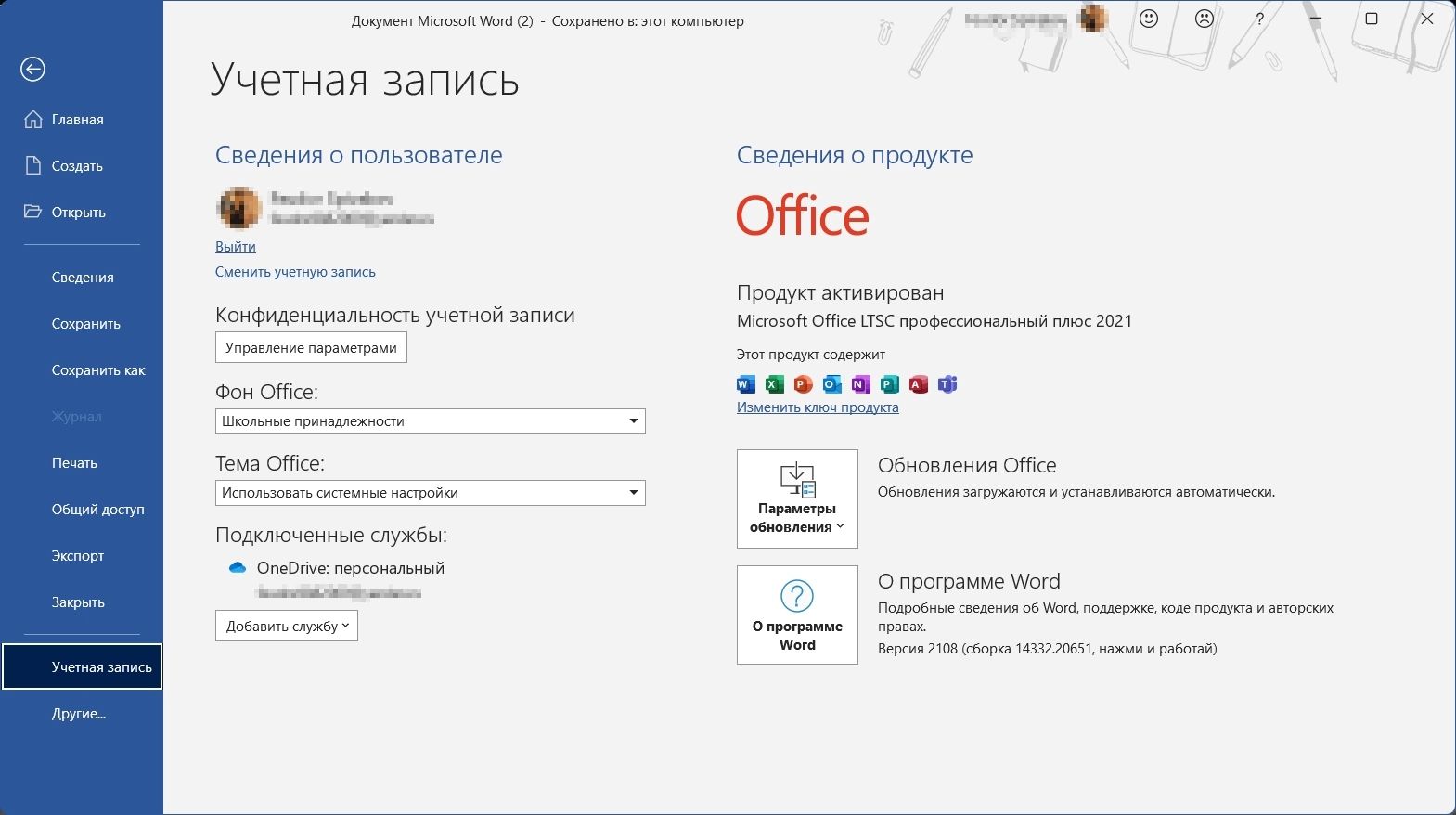The height and width of the screenshot is (815, 1456).
Task: Click Microsoft Office LTSC product name text
Action: pos(934,321)
